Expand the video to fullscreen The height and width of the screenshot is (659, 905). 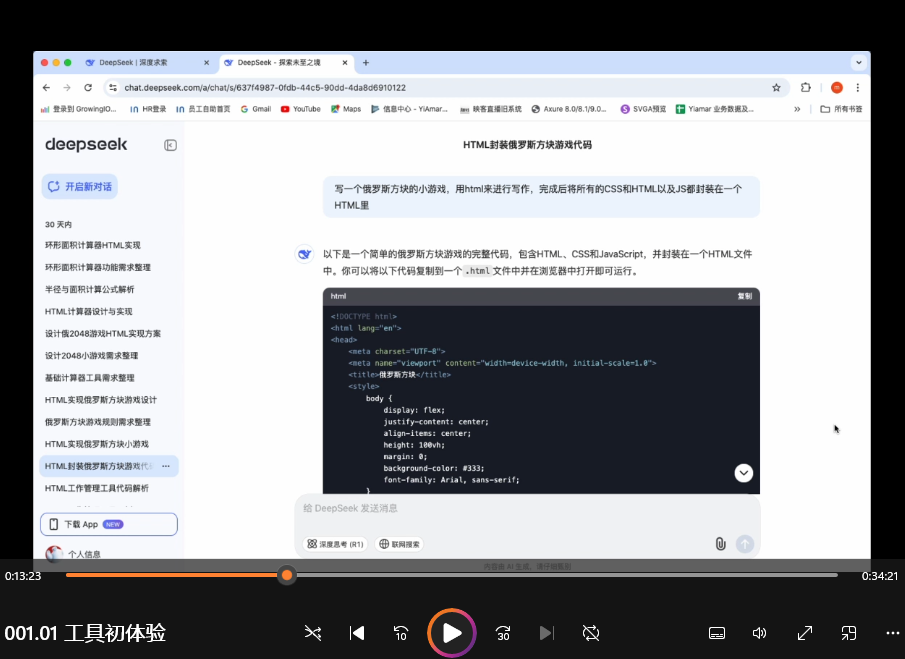coord(805,633)
